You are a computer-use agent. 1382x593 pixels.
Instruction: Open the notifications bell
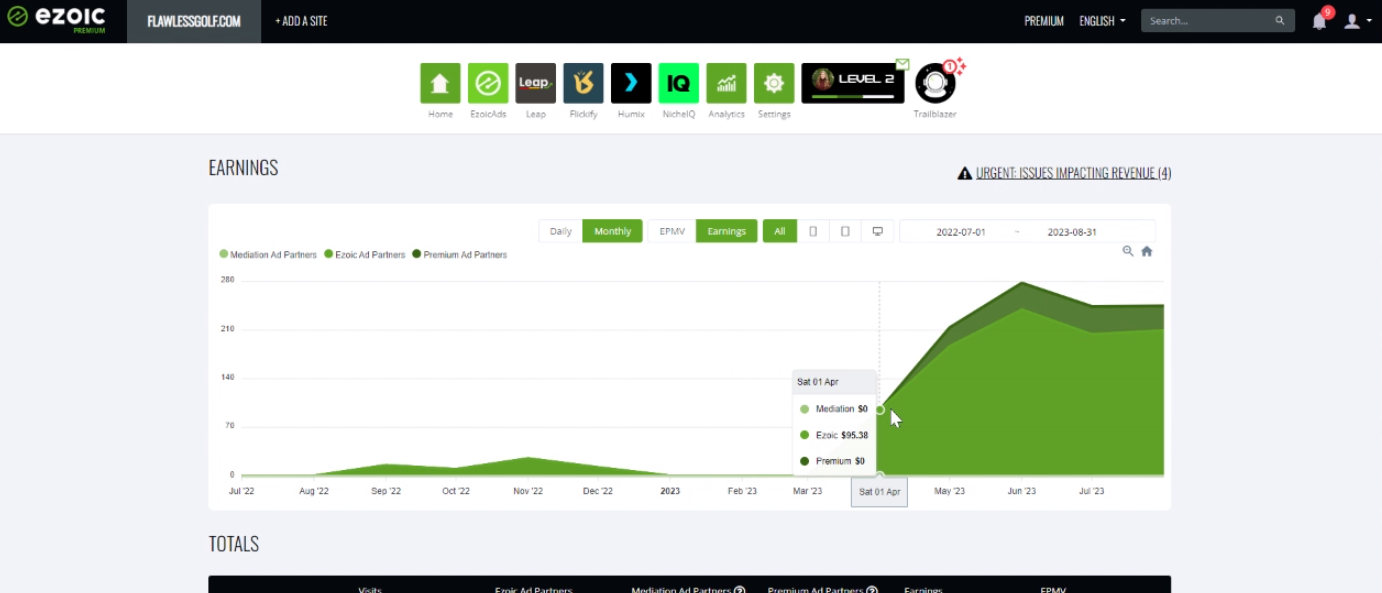click(1319, 21)
